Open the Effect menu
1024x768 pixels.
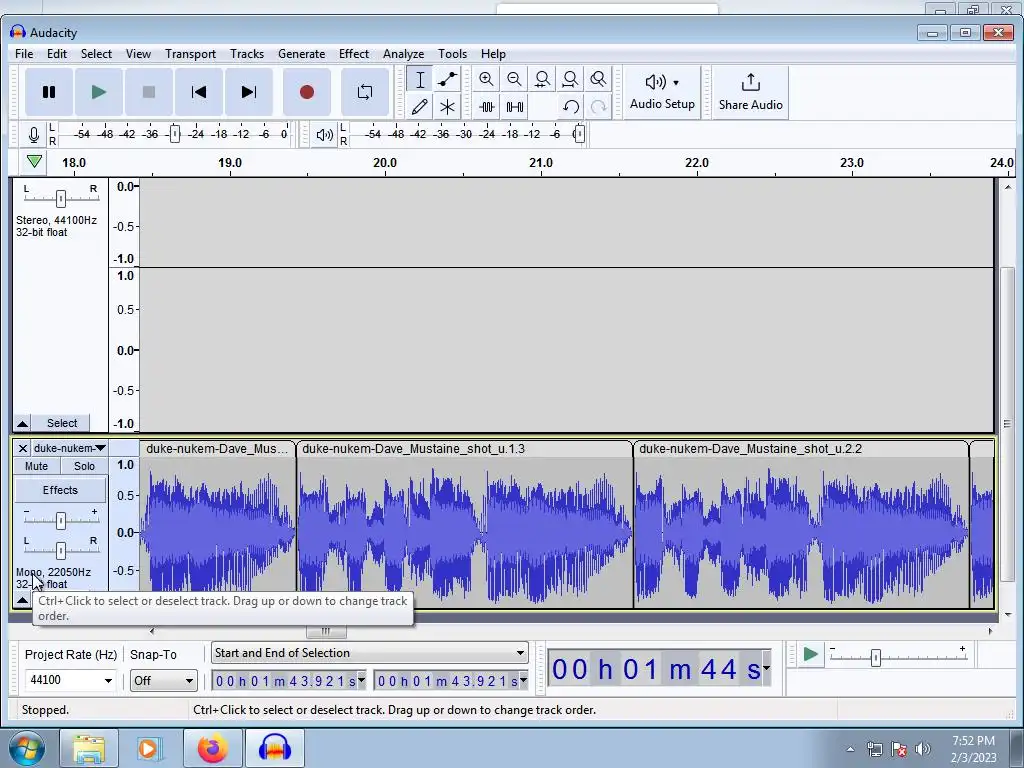(x=353, y=54)
